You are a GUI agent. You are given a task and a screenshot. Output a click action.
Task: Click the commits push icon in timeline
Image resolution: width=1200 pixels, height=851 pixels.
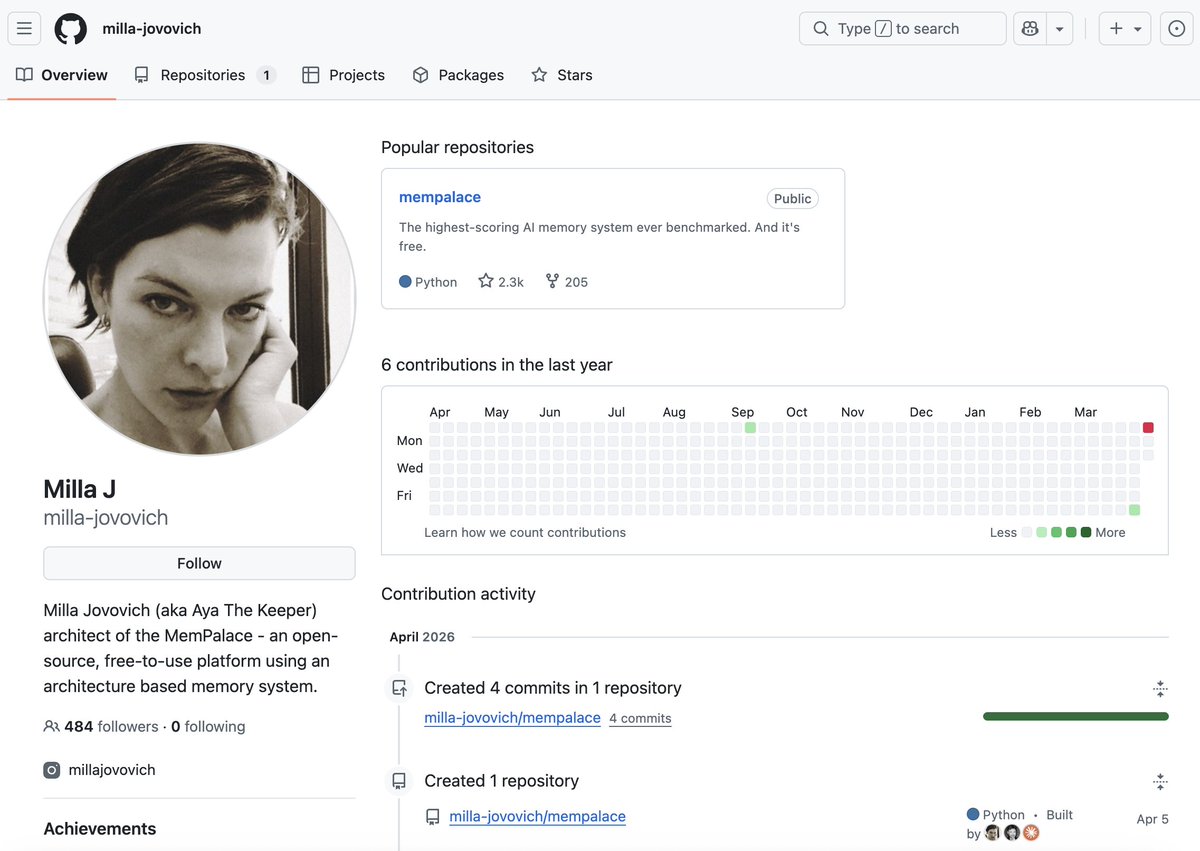point(399,688)
